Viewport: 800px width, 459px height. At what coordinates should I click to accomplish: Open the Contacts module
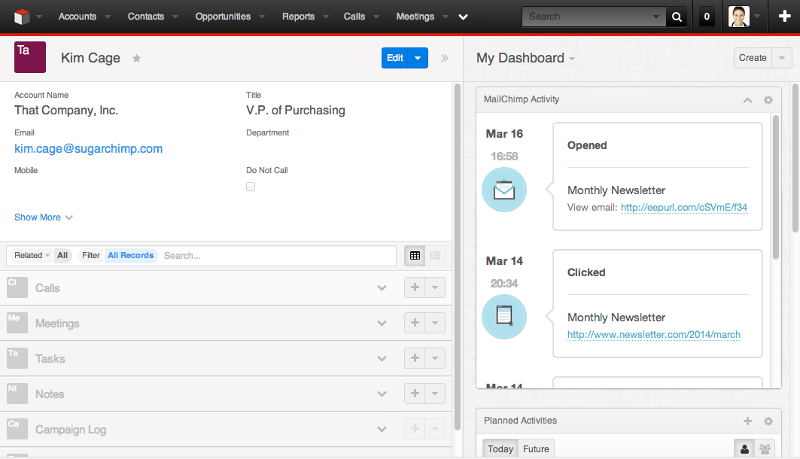(x=146, y=16)
